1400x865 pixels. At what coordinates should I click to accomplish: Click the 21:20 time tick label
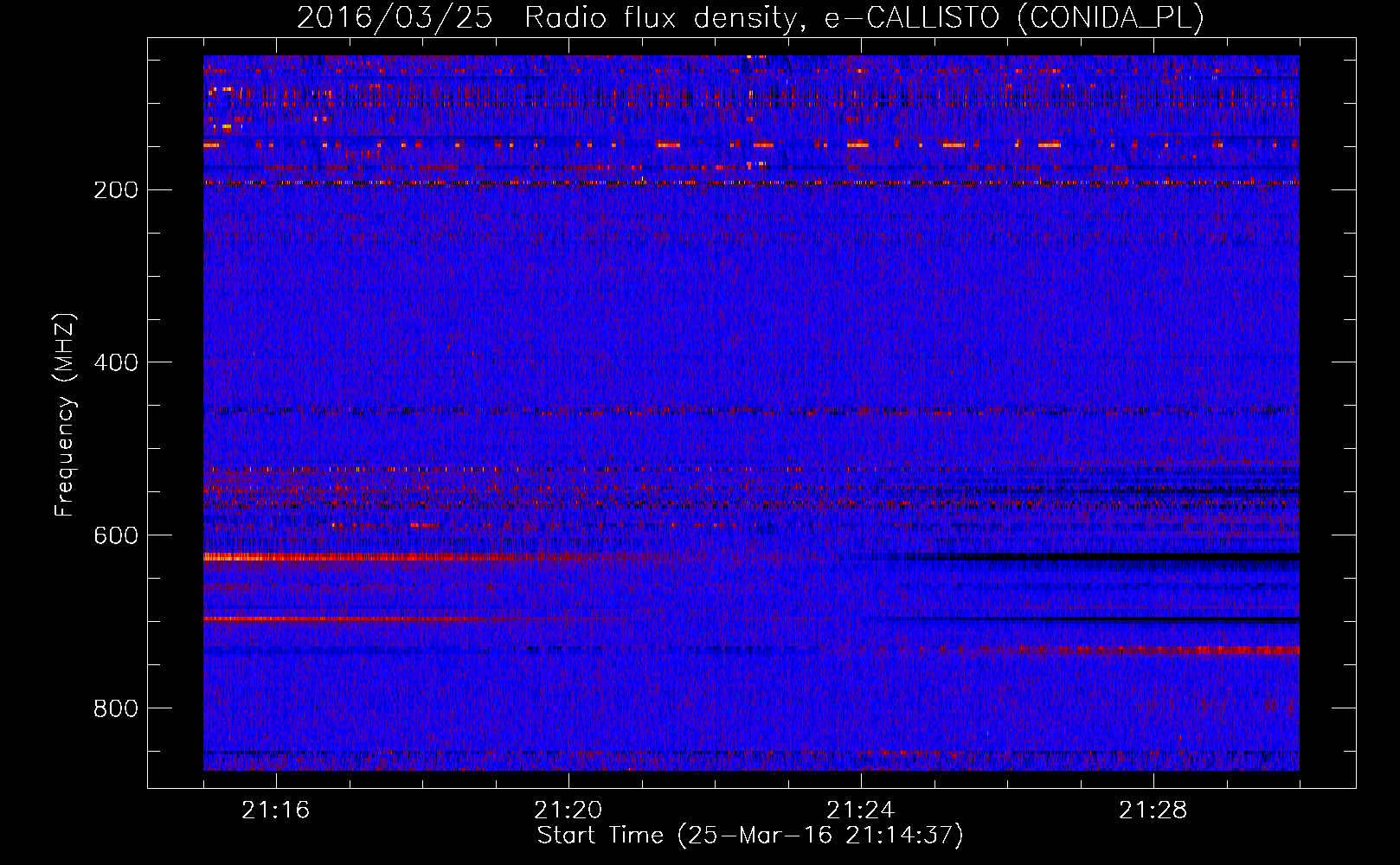point(568,811)
